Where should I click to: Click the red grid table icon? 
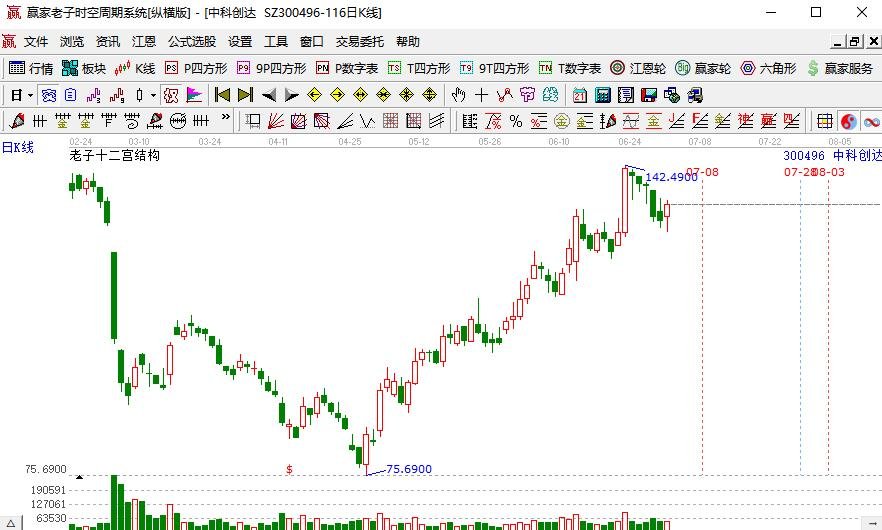coord(825,121)
